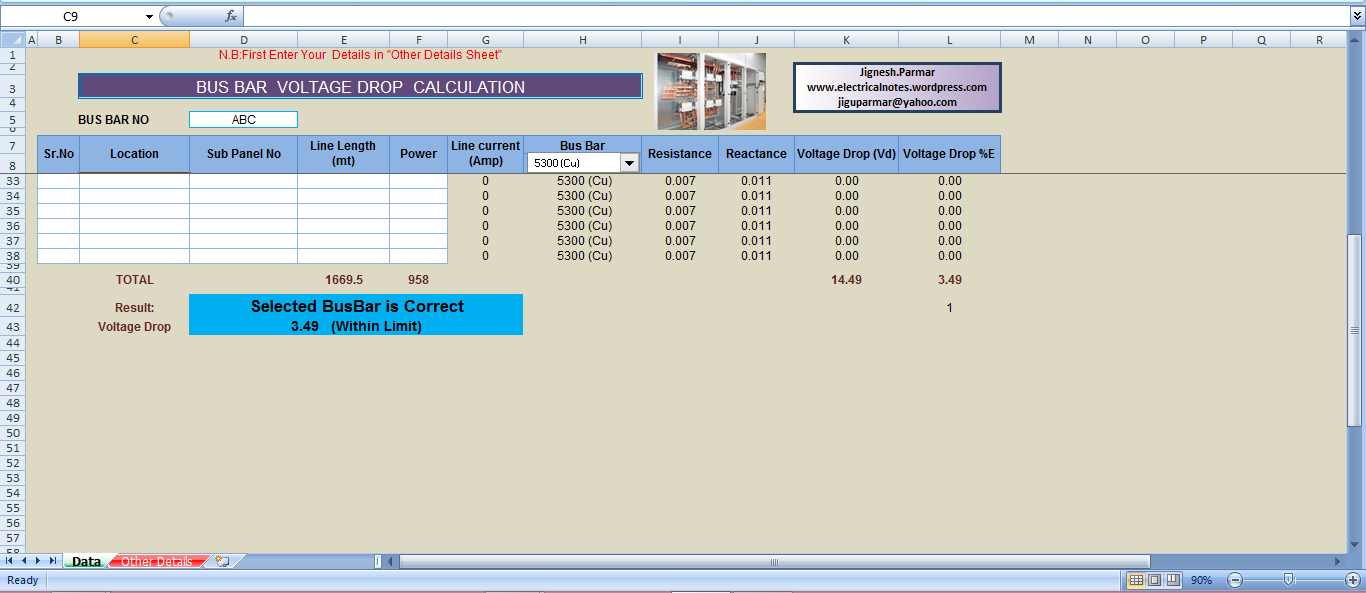The image size is (1366, 593).
Task: Click the Insert Worksheet icon
Action: point(221,561)
